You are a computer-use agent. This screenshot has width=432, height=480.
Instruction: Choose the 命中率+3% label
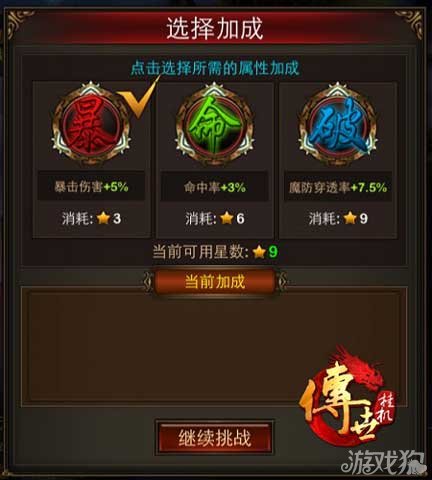coord(215,187)
